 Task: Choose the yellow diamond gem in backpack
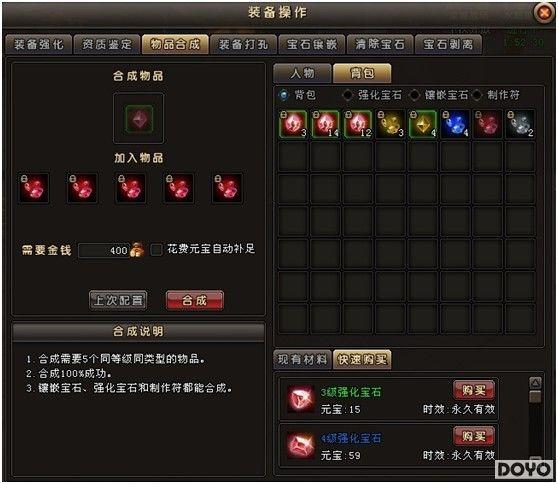(422, 124)
